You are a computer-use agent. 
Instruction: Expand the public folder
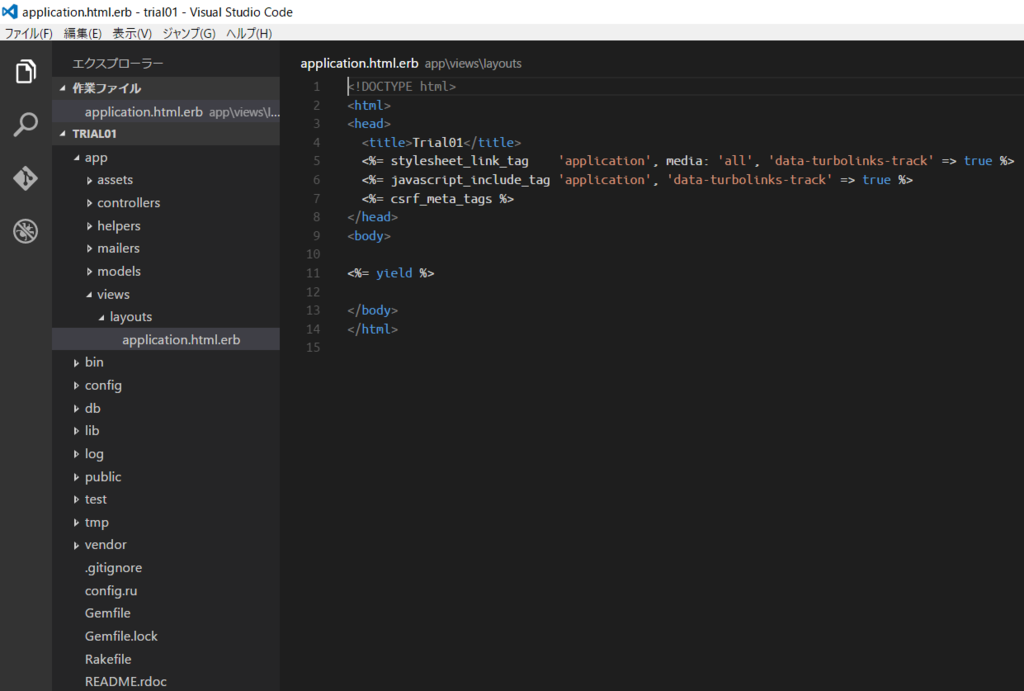tap(76, 477)
